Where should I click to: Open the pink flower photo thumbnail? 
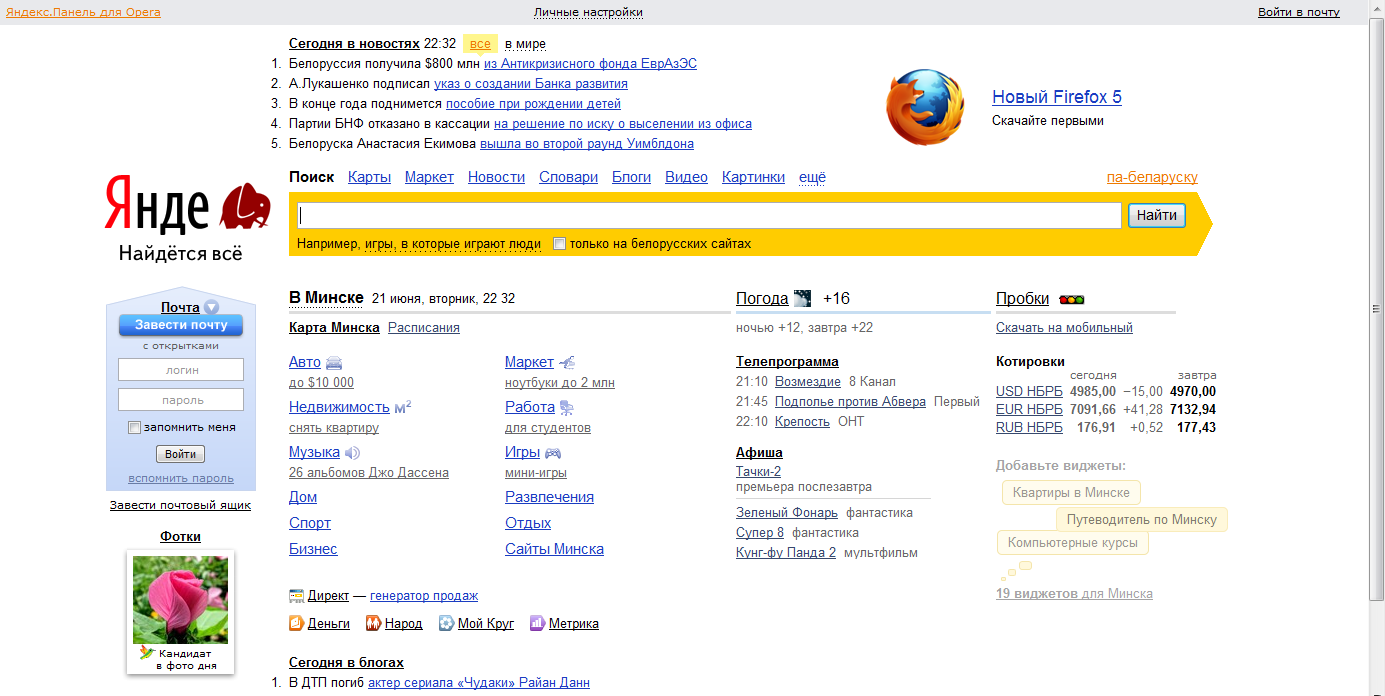coord(181,599)
